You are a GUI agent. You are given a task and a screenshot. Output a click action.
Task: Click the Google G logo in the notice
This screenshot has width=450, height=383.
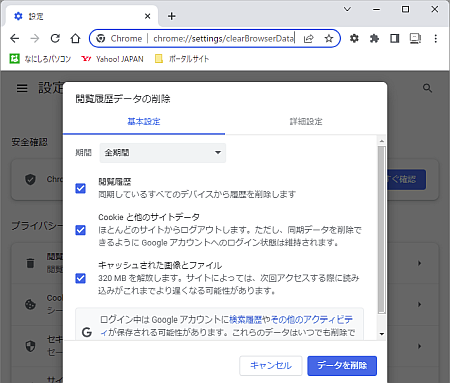click(87, 332)
